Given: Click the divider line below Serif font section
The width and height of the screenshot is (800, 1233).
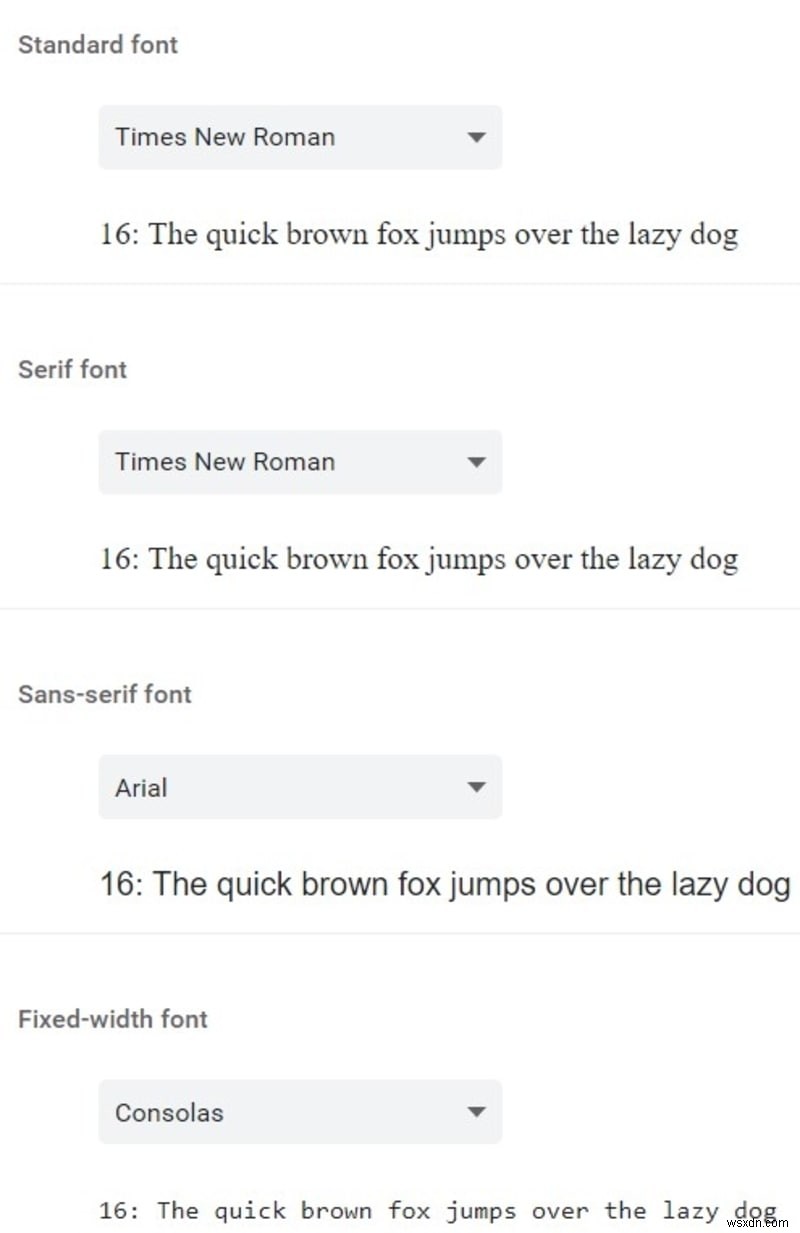Looking at the screenshot, I should pos(400,609).
